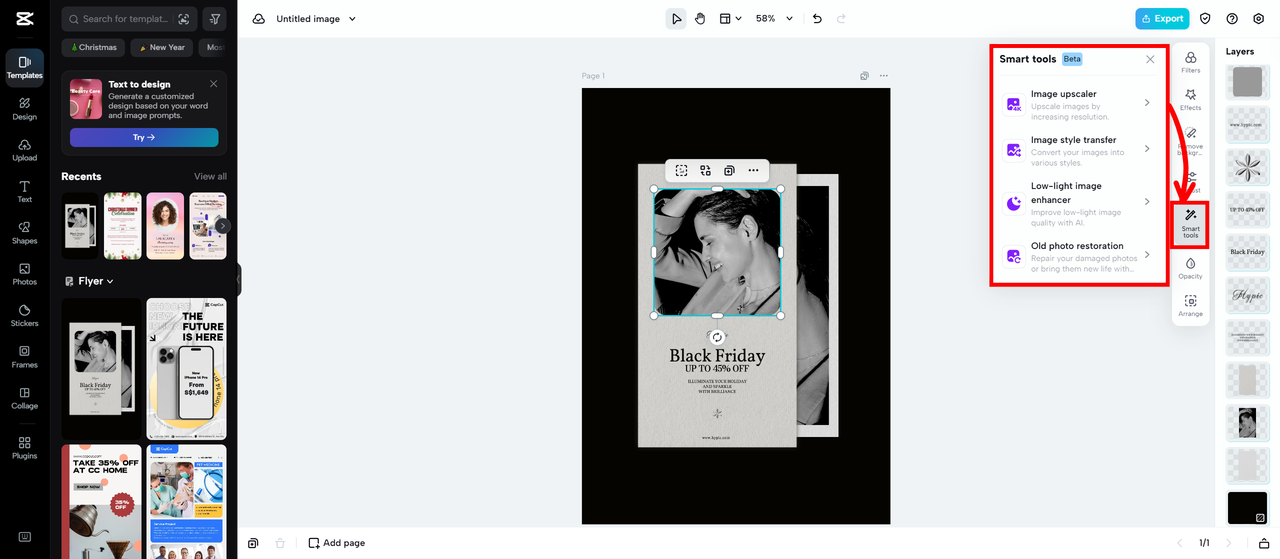The height and width of the screenshot is (559, 1280).
Task: Open the Design sidebar panel
Action: click(25, 108)
